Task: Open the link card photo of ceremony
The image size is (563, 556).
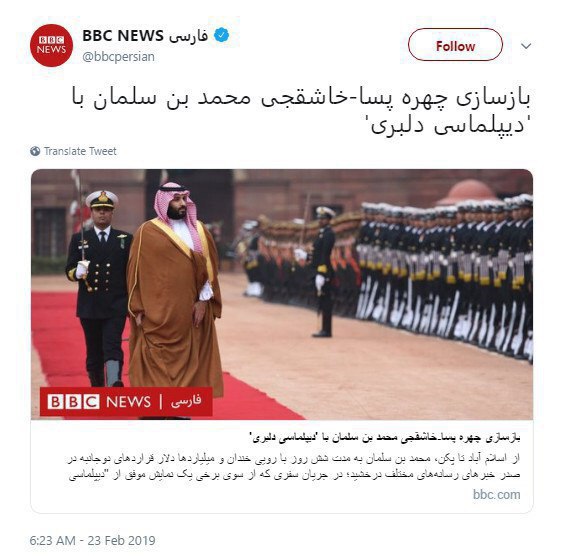Action: point(282,294)
